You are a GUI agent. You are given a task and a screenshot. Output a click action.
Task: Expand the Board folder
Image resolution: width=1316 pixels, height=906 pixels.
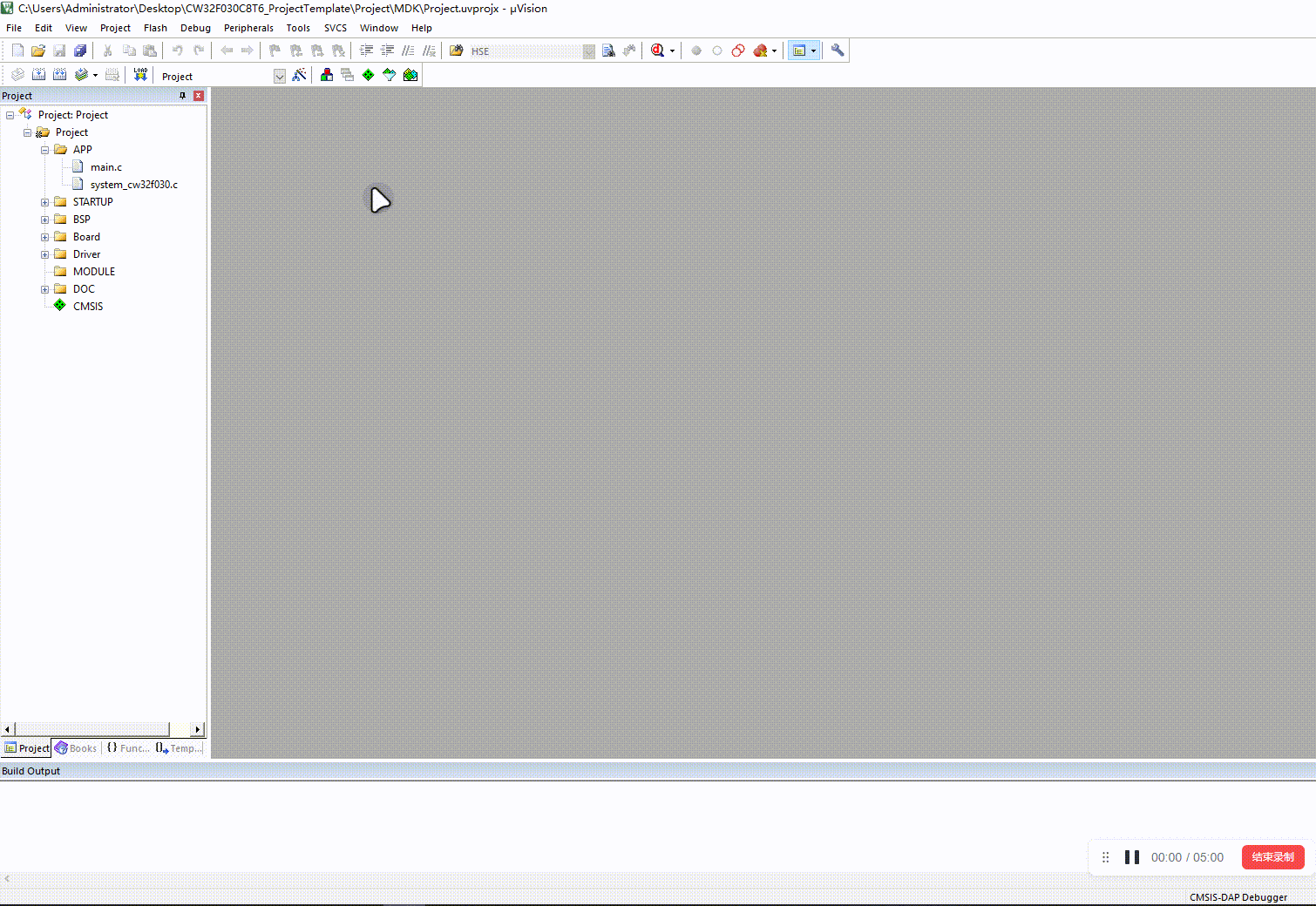tap(44, 237)
